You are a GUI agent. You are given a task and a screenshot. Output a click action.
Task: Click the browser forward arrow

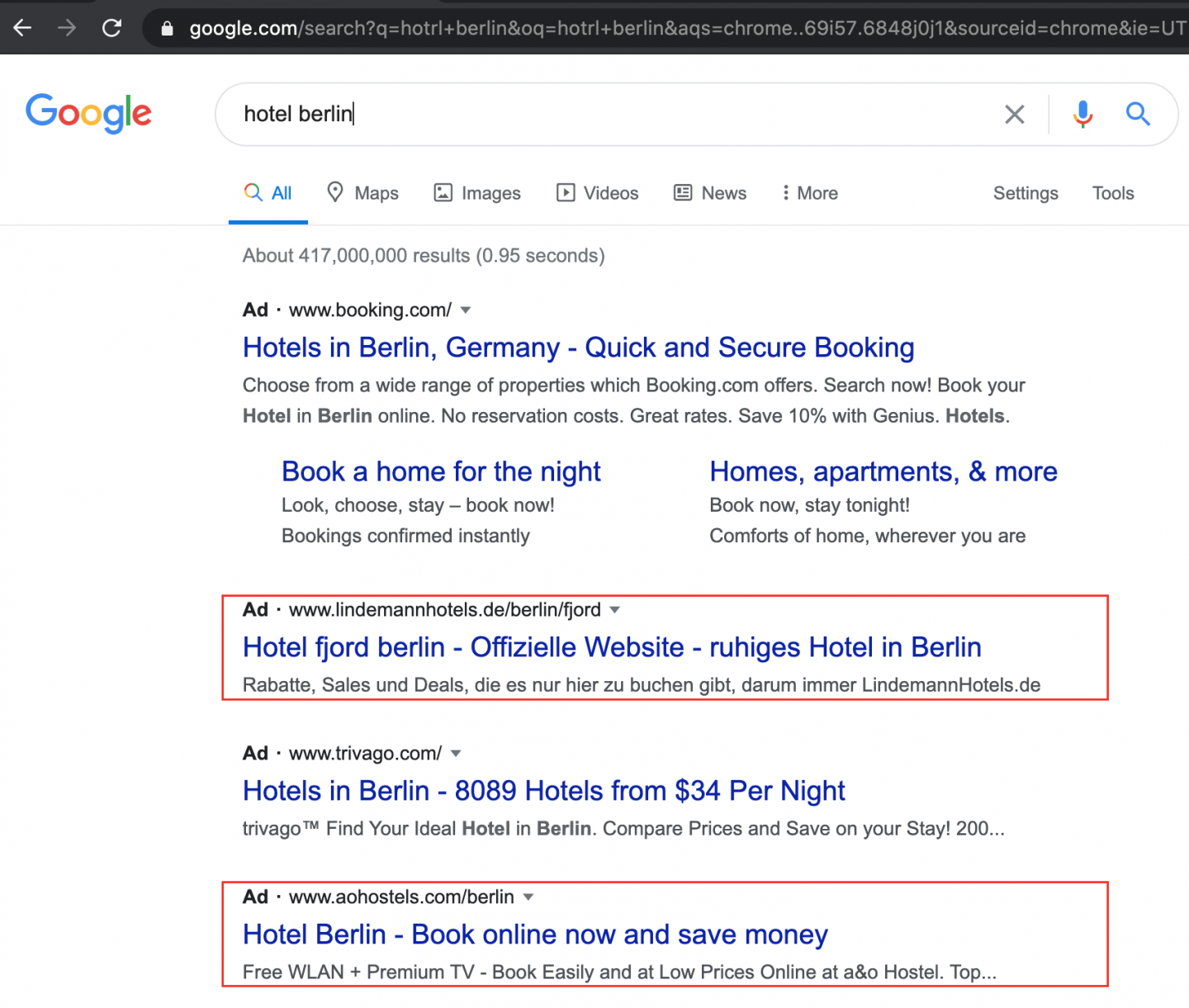67,28
